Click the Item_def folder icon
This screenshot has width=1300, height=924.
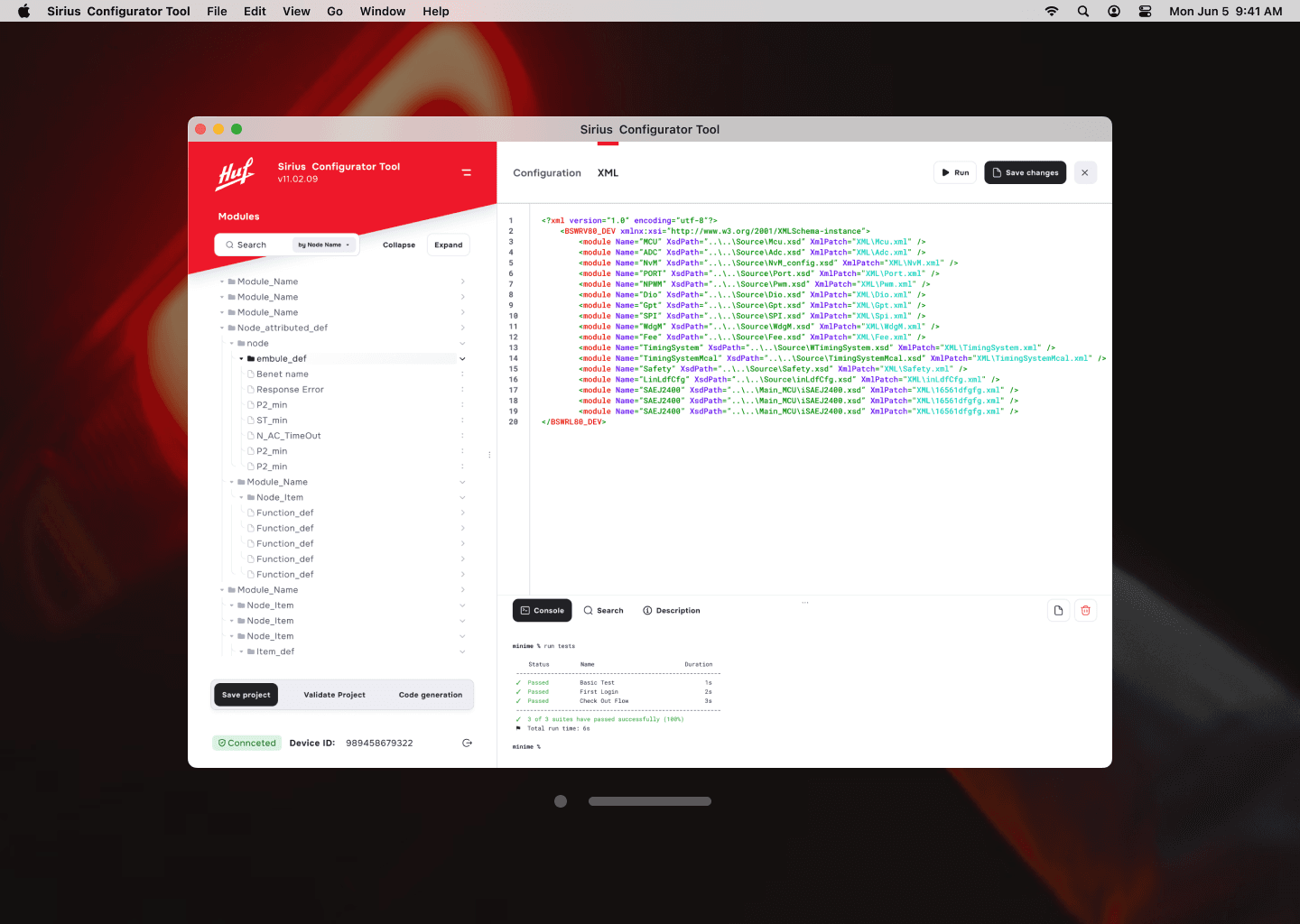[x=251, y=651]
